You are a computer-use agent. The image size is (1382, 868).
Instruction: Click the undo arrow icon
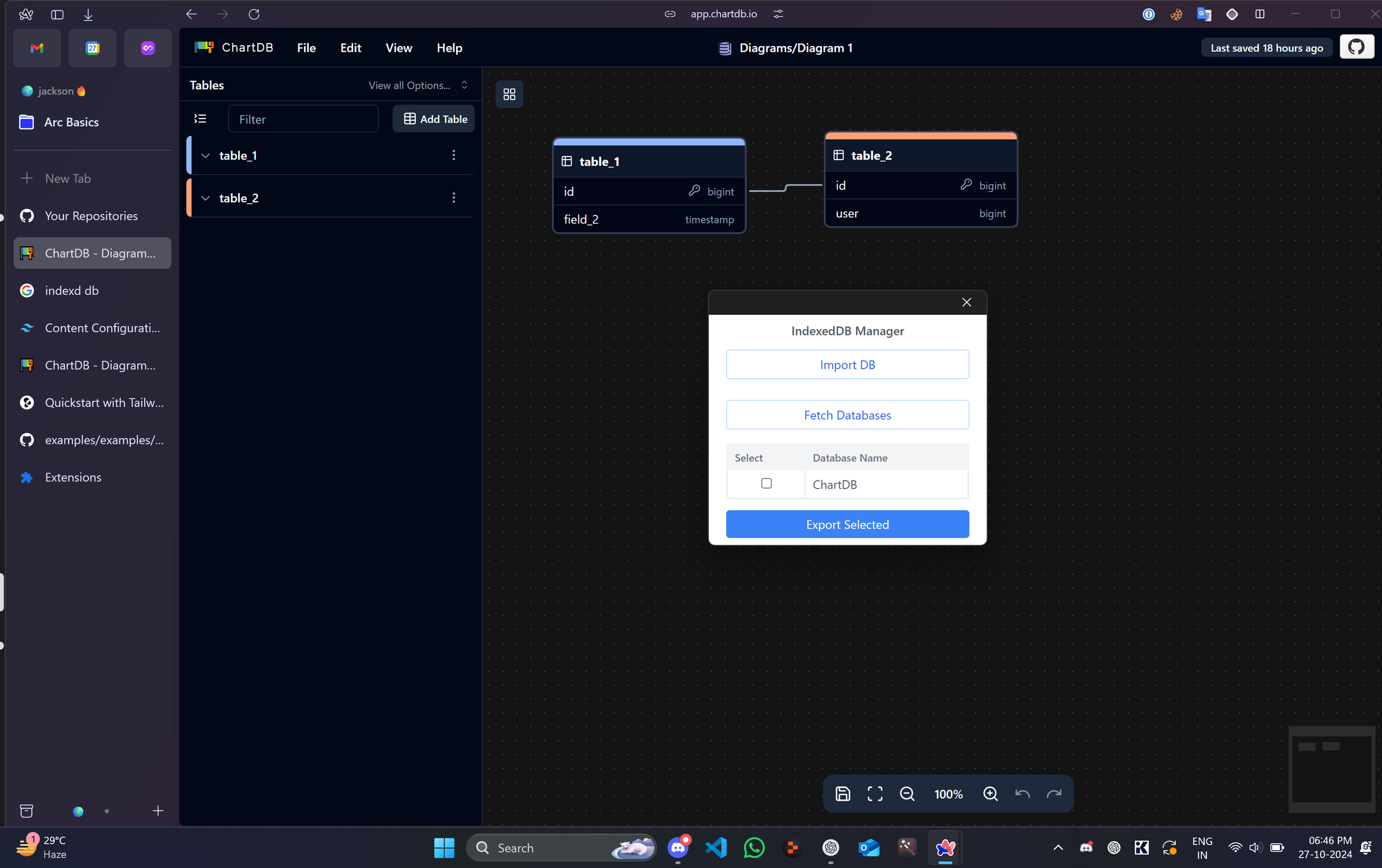1022,794
